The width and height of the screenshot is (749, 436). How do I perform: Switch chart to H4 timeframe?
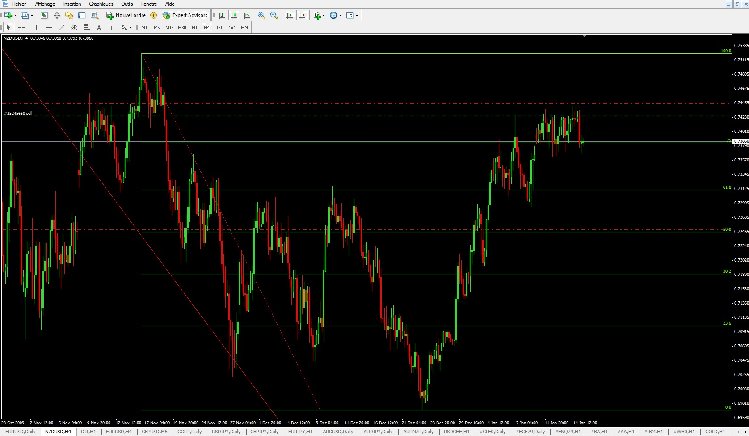point(206,28)
